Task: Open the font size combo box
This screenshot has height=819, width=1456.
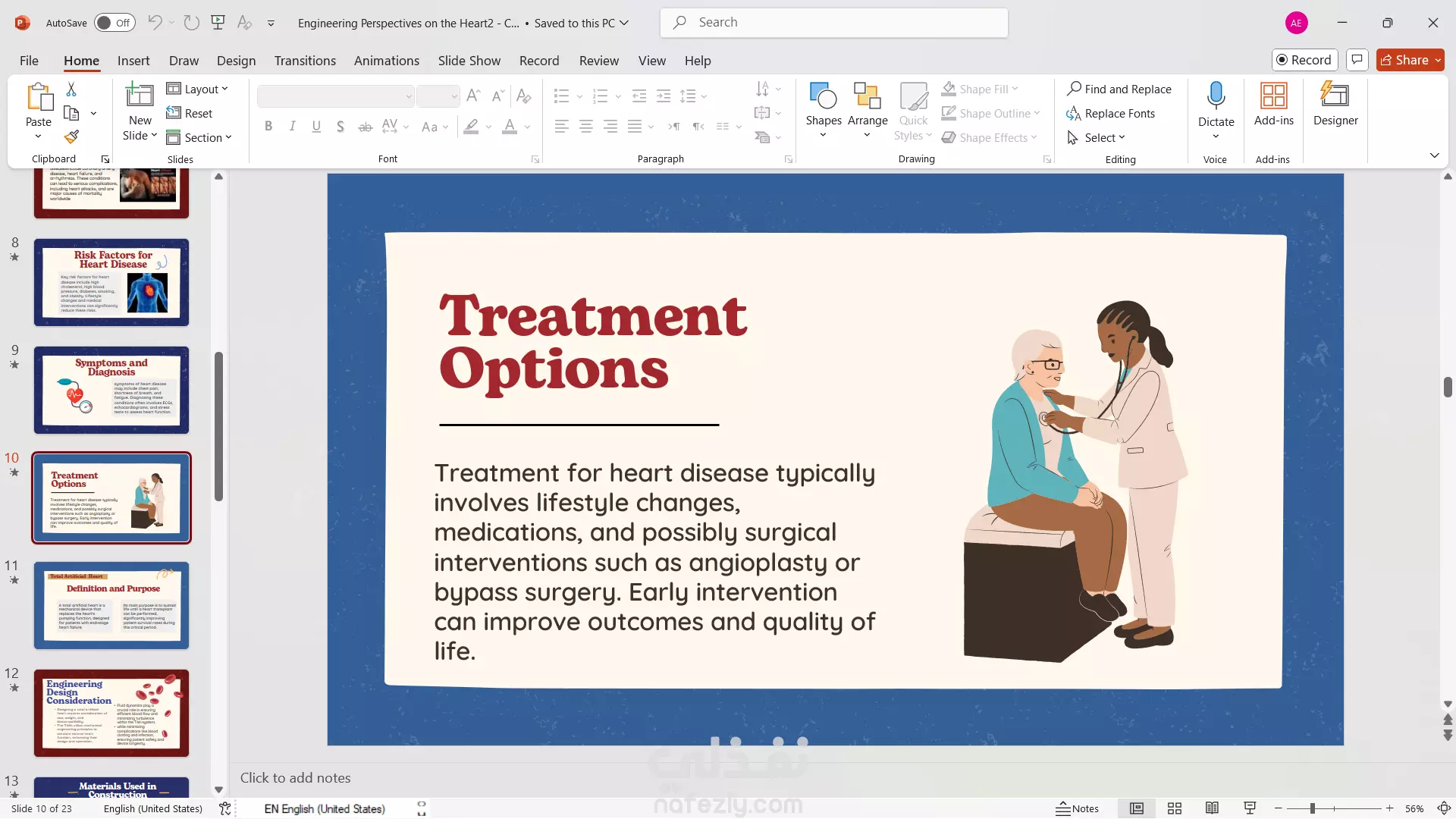Action: click(438, 96)
